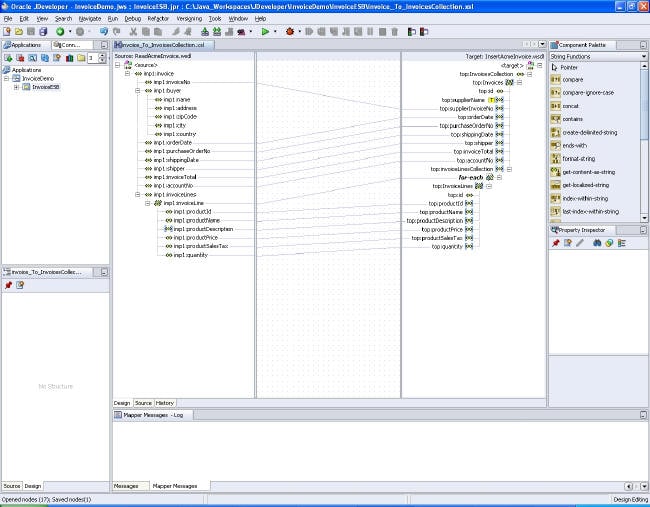Image resolution: width=650 pixels, height=507 pixels.
Task: Select the concat function in palette
Action: (571, 106)
